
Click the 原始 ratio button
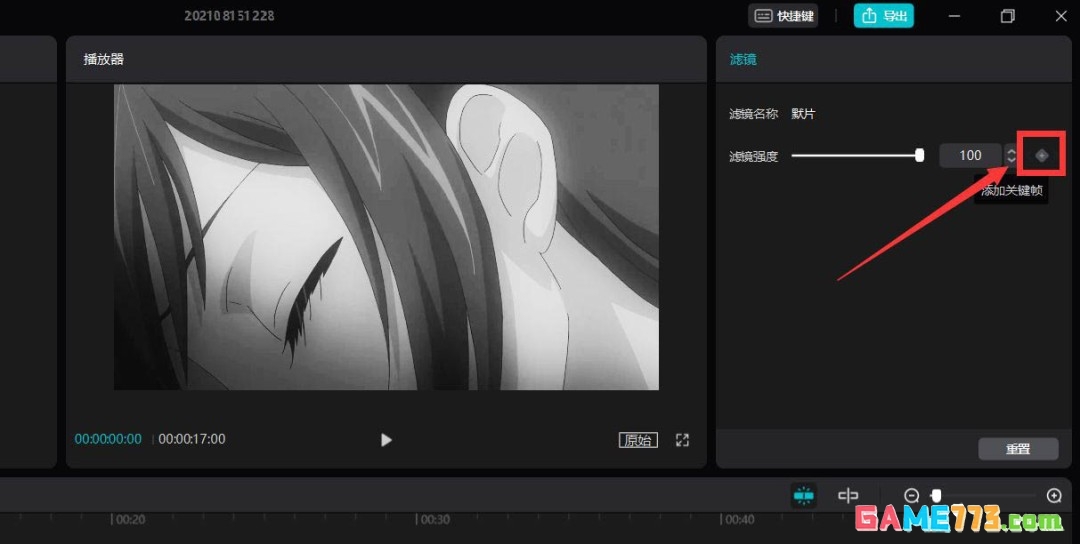click(x=638, y=440)
